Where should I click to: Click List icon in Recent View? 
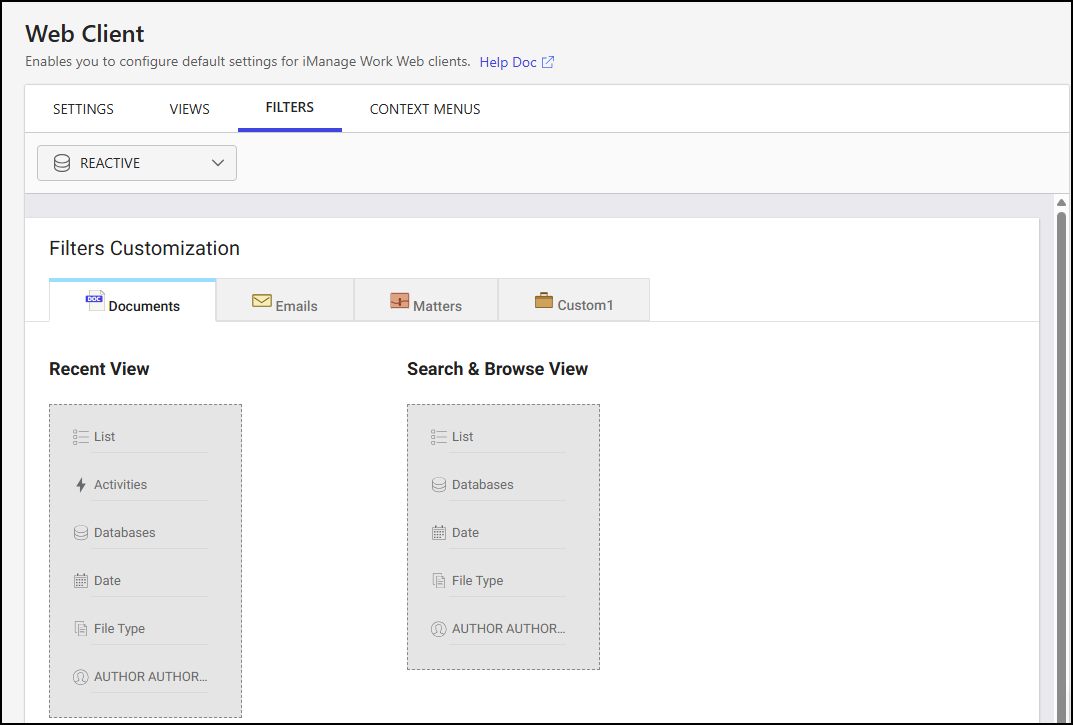[x=81, y=437]
